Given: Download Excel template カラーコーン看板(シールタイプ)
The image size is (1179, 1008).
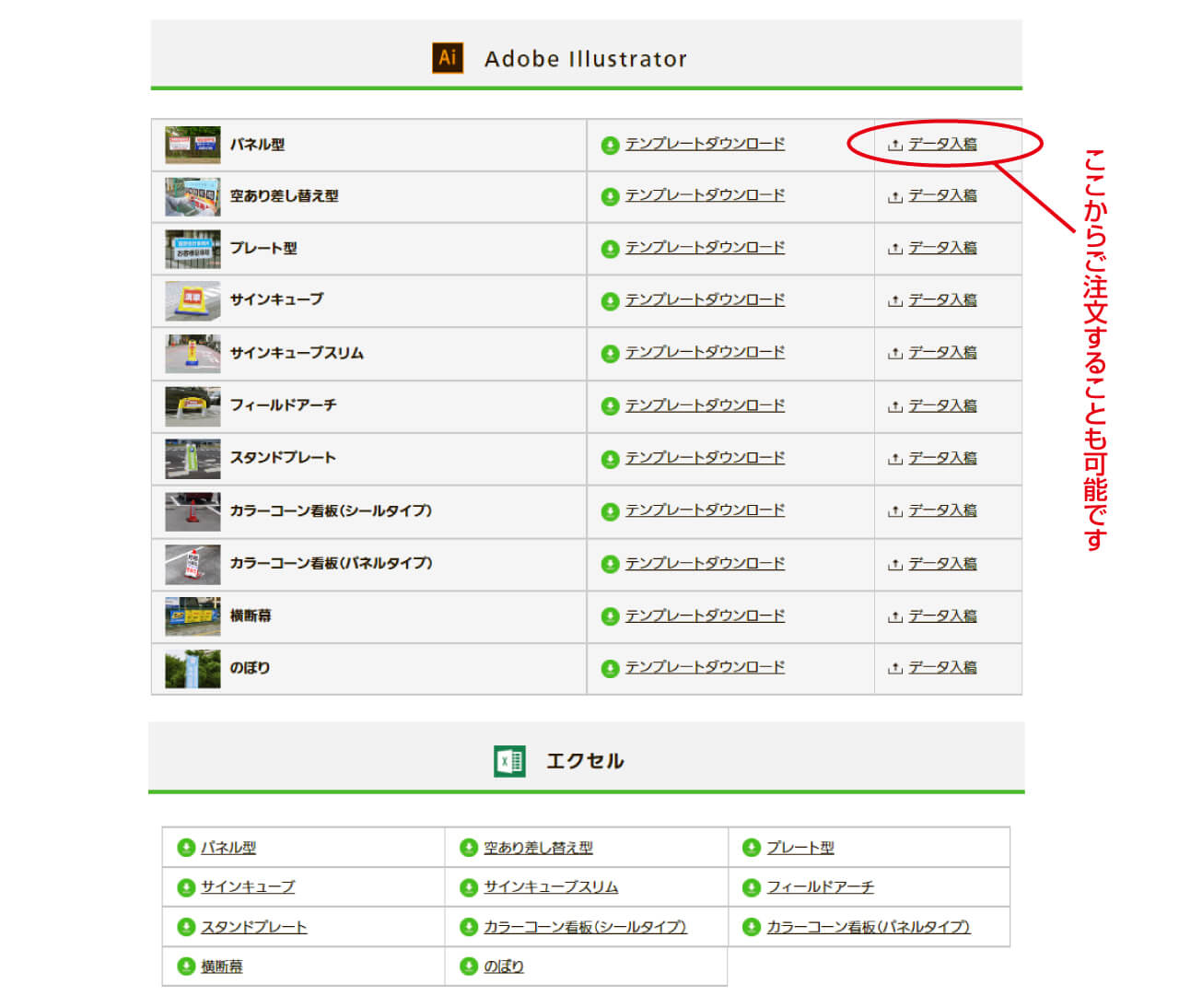Looking at the screenshot, I should pyautogui.click(x=586, y=927).
